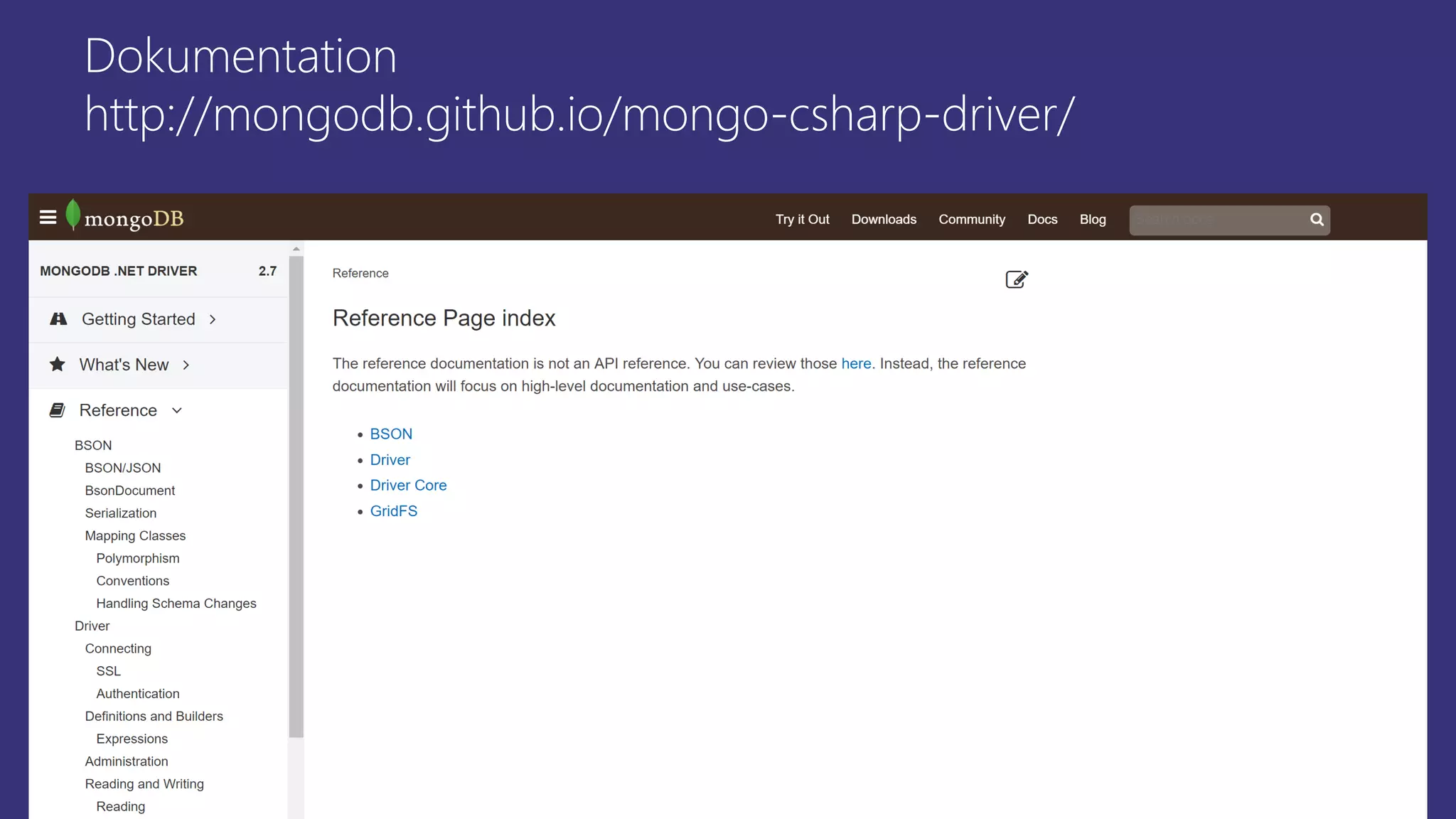Click the 'Reference Page index' heading
This screenshot has width=1456, height=819.
[444, 318]
